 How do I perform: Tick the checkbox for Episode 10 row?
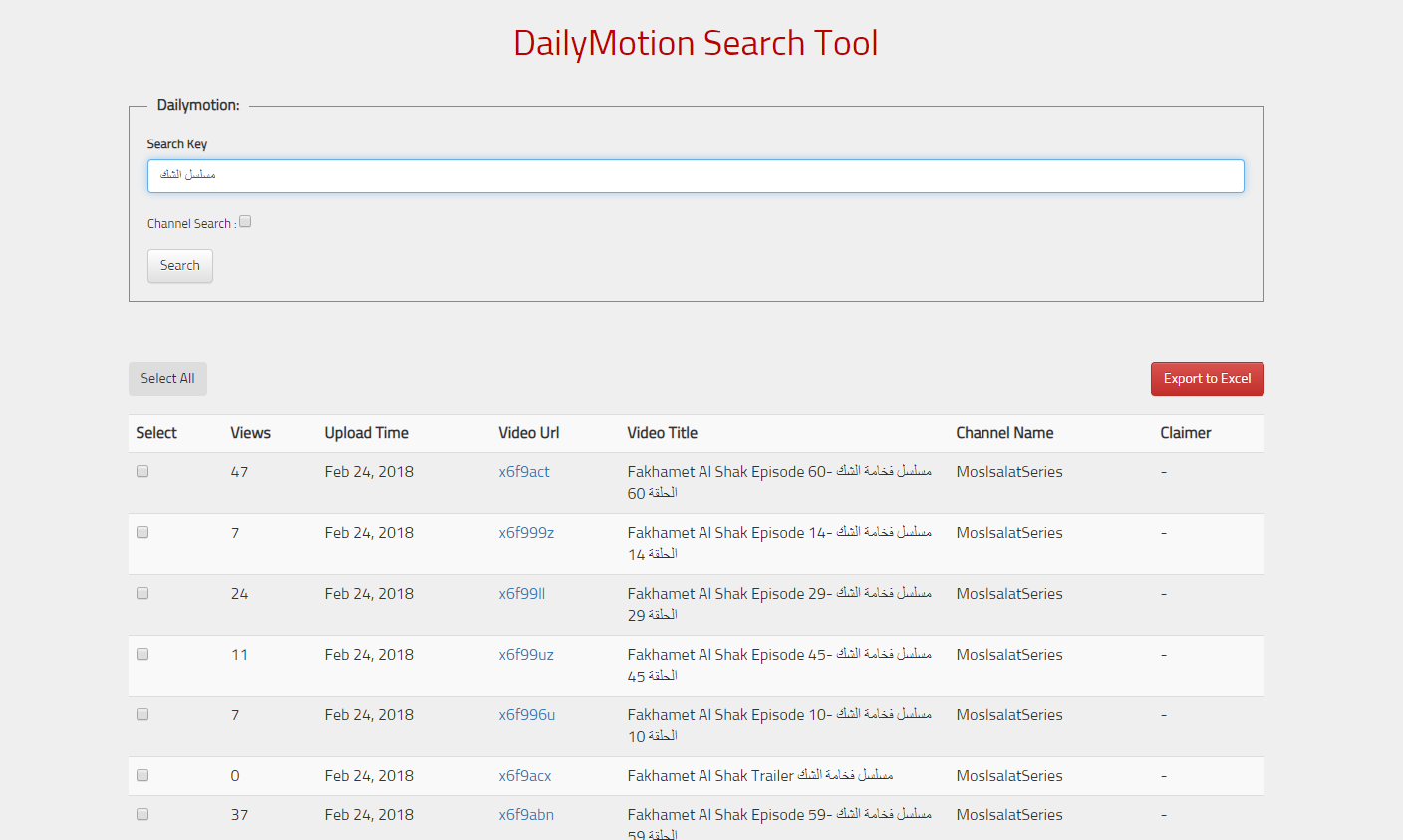tap(142, 714)
